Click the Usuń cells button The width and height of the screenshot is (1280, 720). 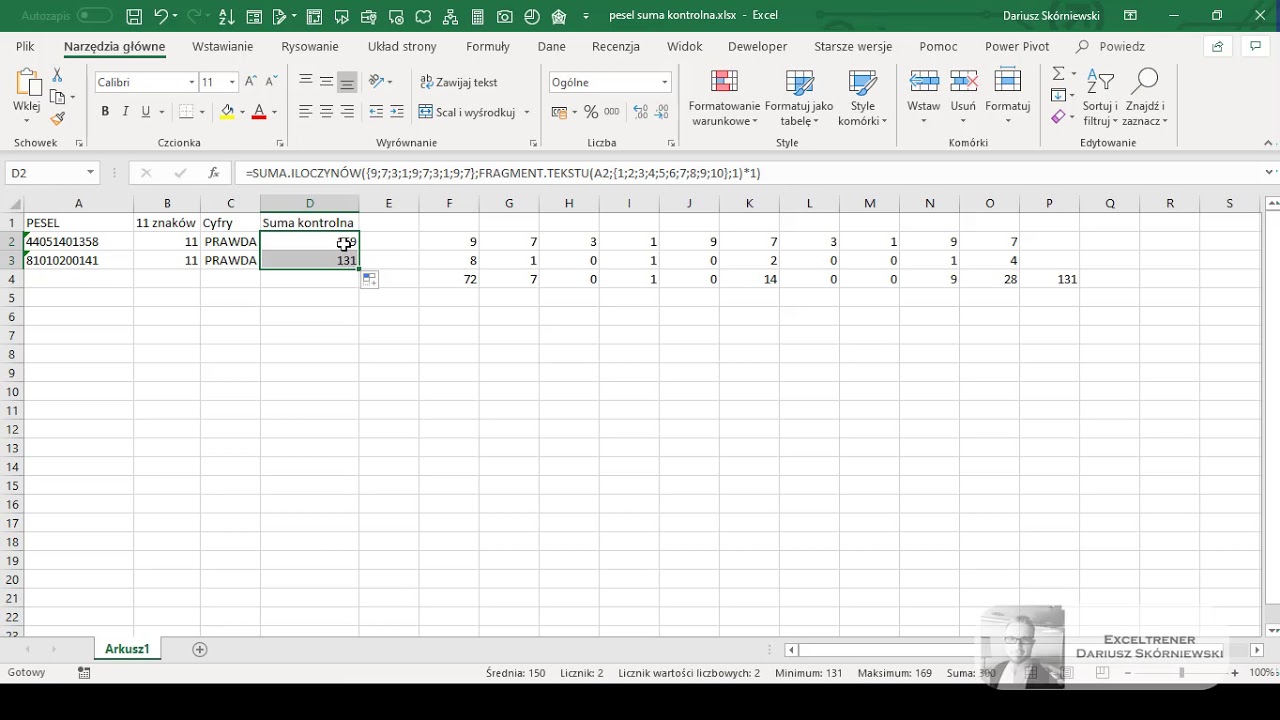click(x=963, y=98)
